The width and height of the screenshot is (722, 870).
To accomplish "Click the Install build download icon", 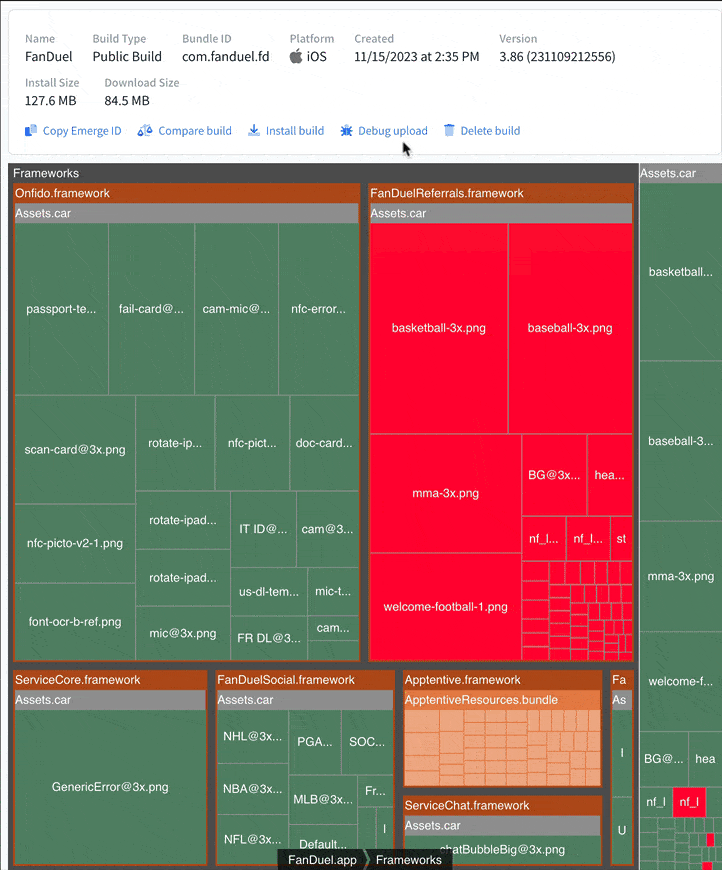I will pos(254,131).
